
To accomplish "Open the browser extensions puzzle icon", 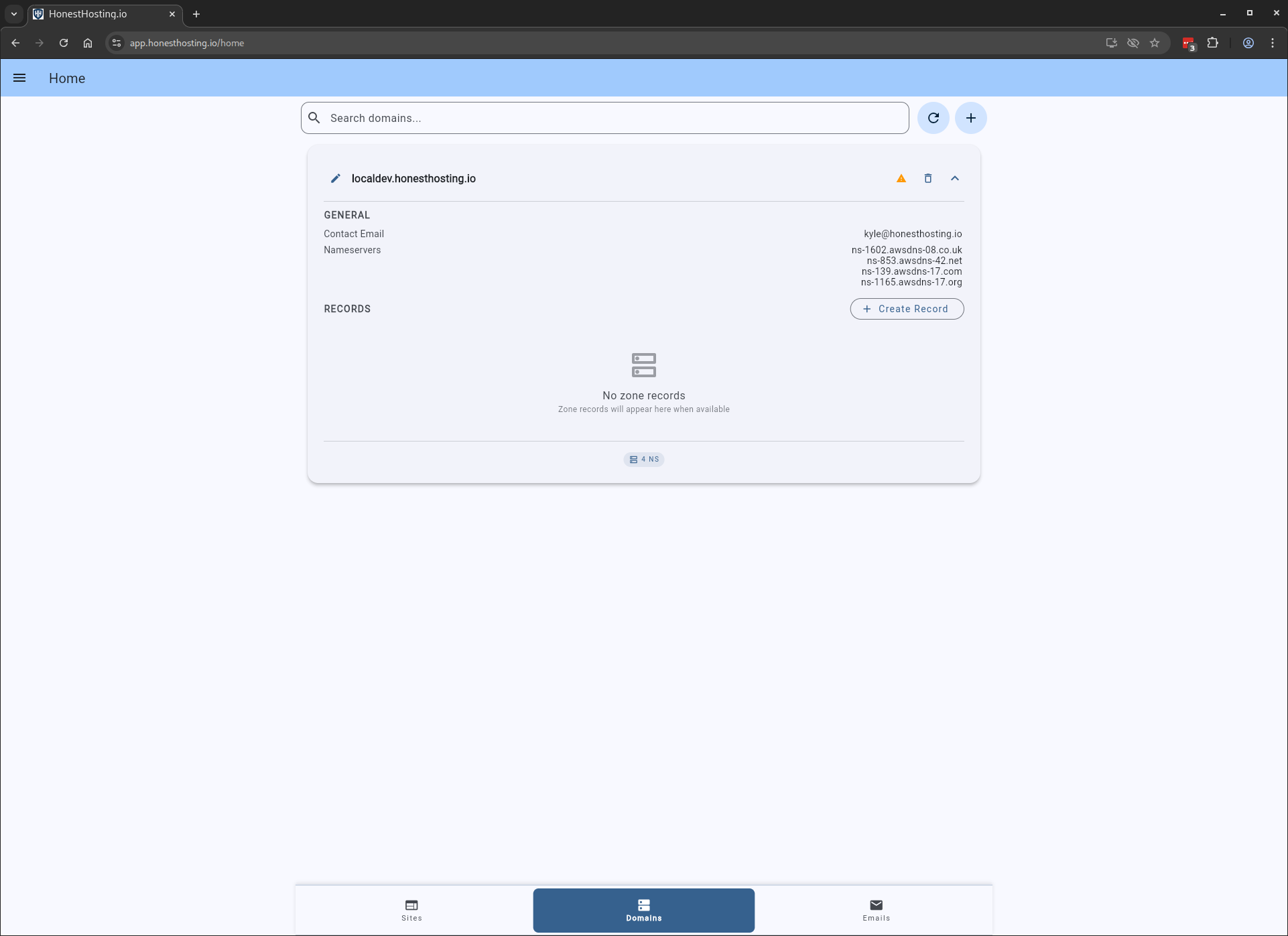I will coord(1213,43).
